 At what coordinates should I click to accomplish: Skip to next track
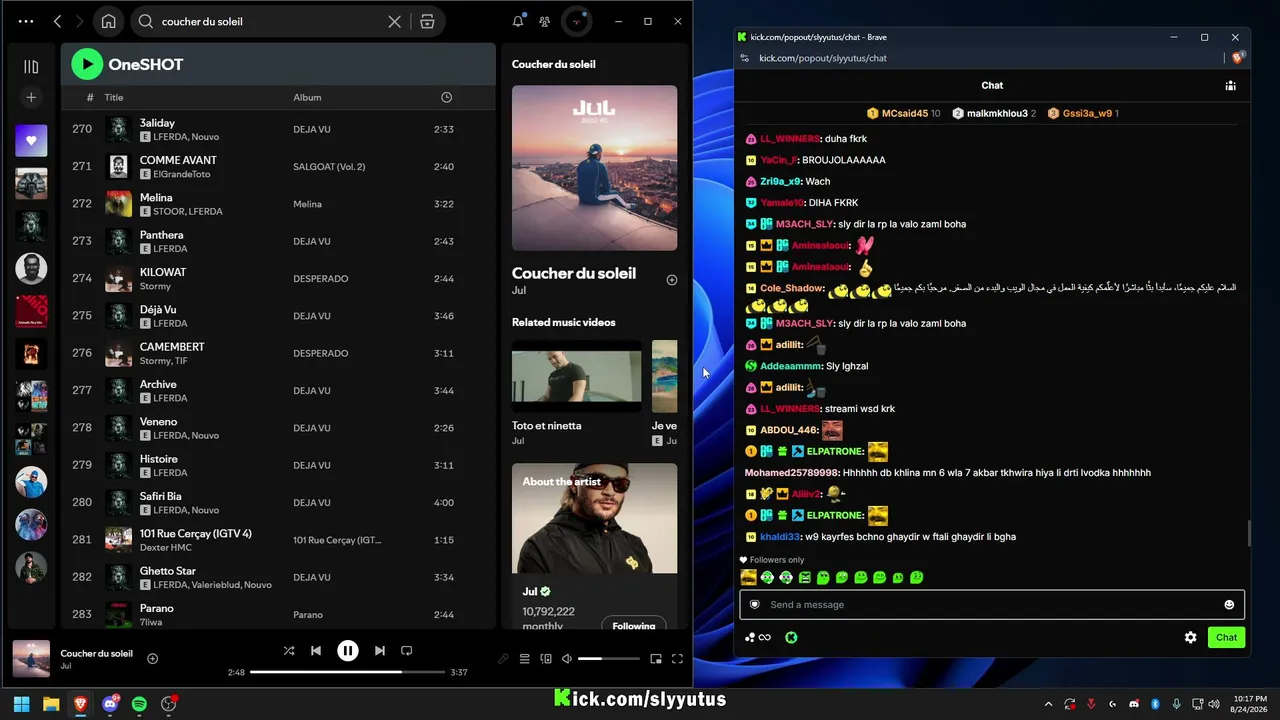tap(379, 650)
